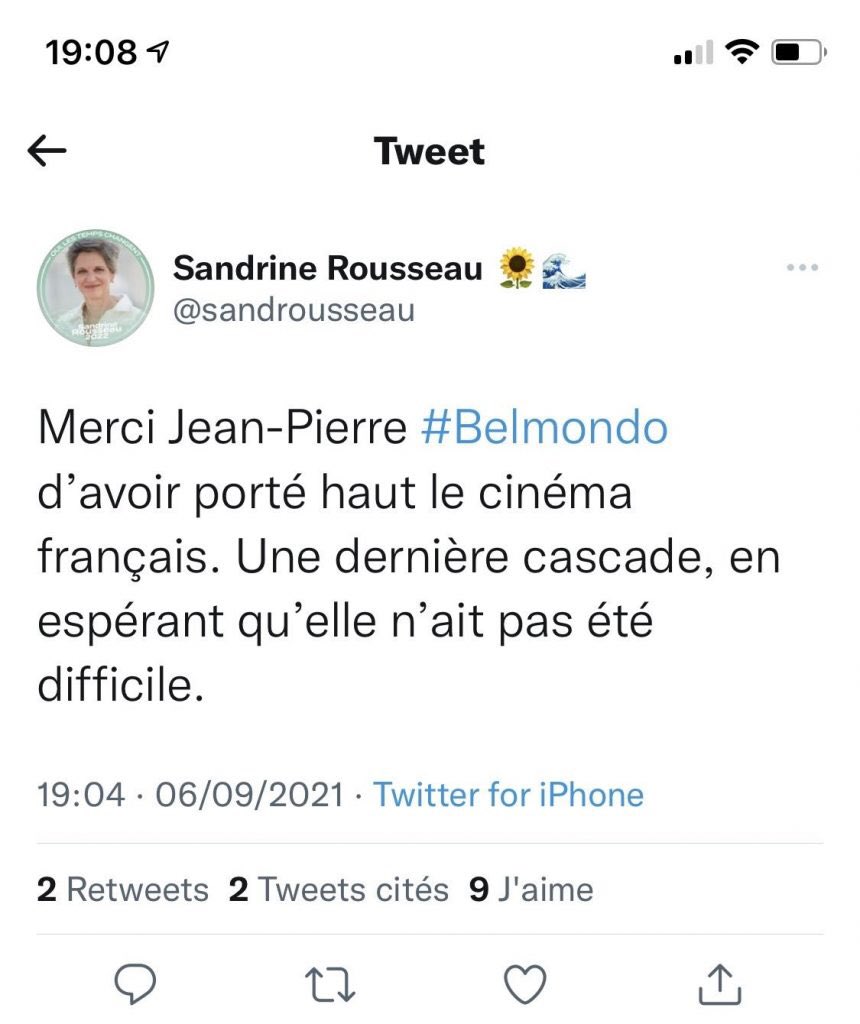
Task: View the 2 Retweets list
Action: pyautogui.click(x=123, y=890)
